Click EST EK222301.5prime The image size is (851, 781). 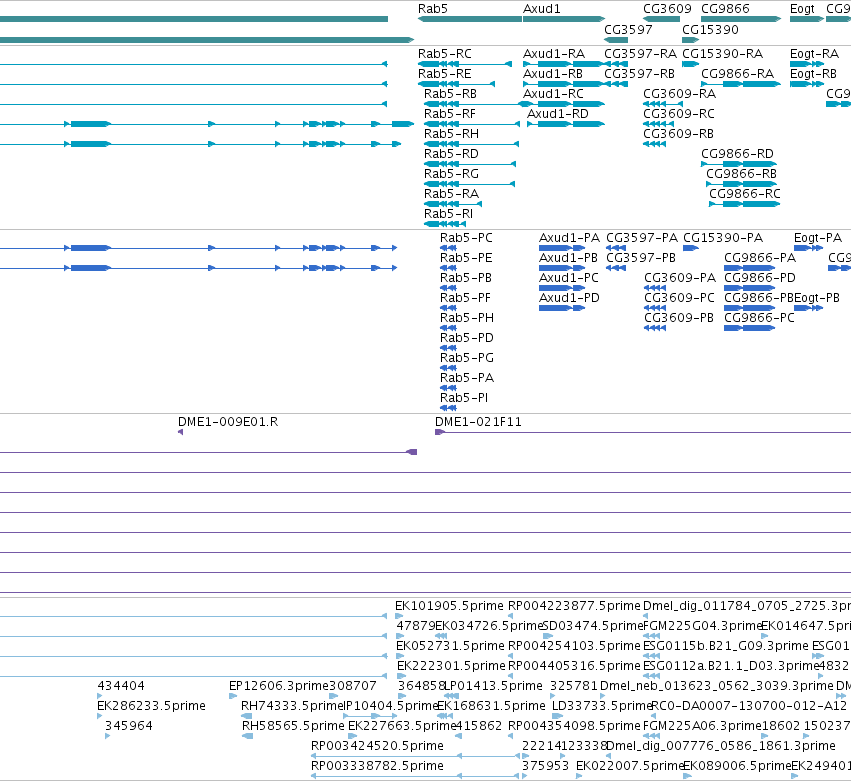point(451,666)
